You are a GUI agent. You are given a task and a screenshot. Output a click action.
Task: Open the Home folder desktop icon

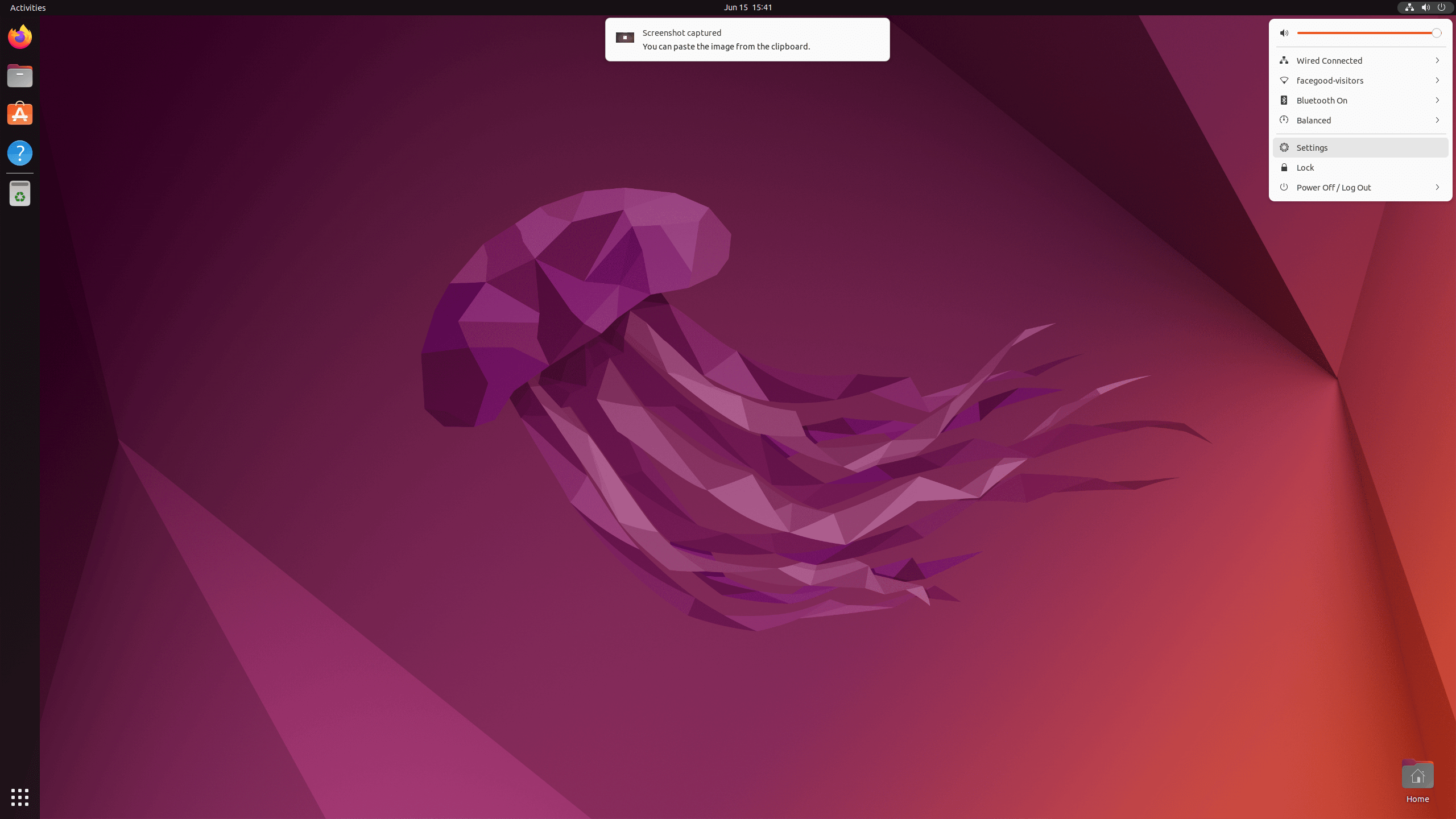(x=1417, y=775)
